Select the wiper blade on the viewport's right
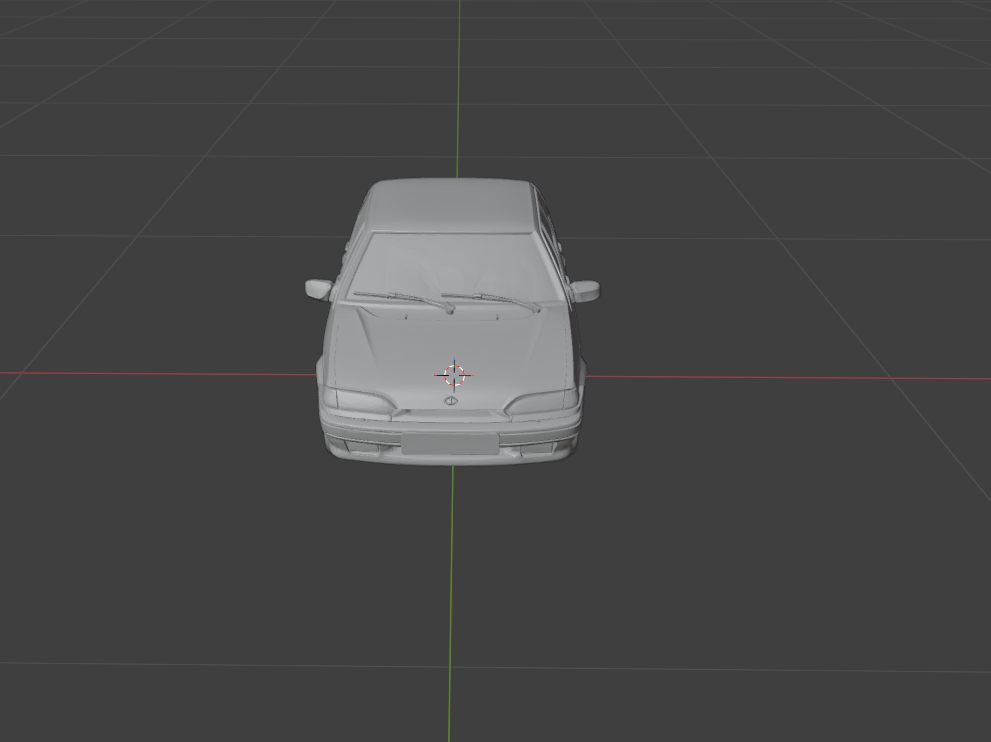 (x=492, y=300)
